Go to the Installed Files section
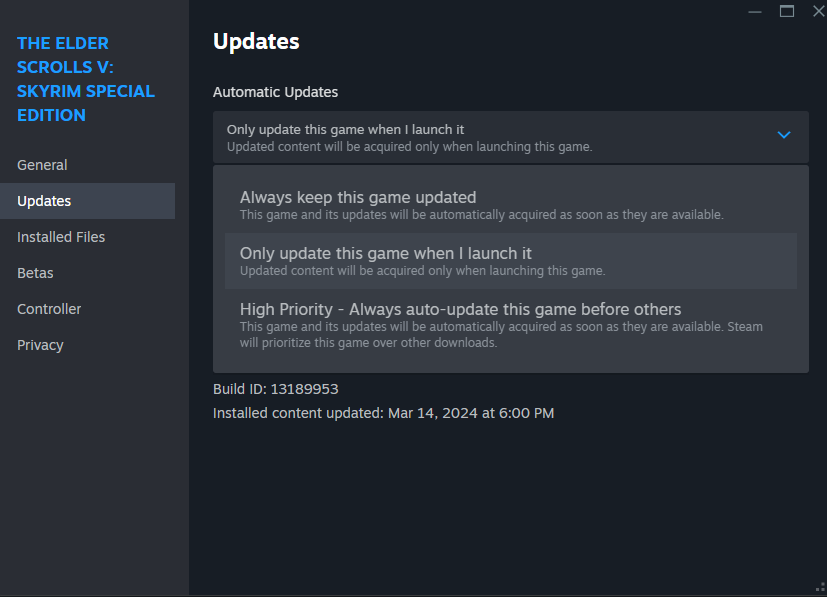Image resolution: width=827 pixels, height=597 pixels. pyautogui.click(x=61, y=237)
